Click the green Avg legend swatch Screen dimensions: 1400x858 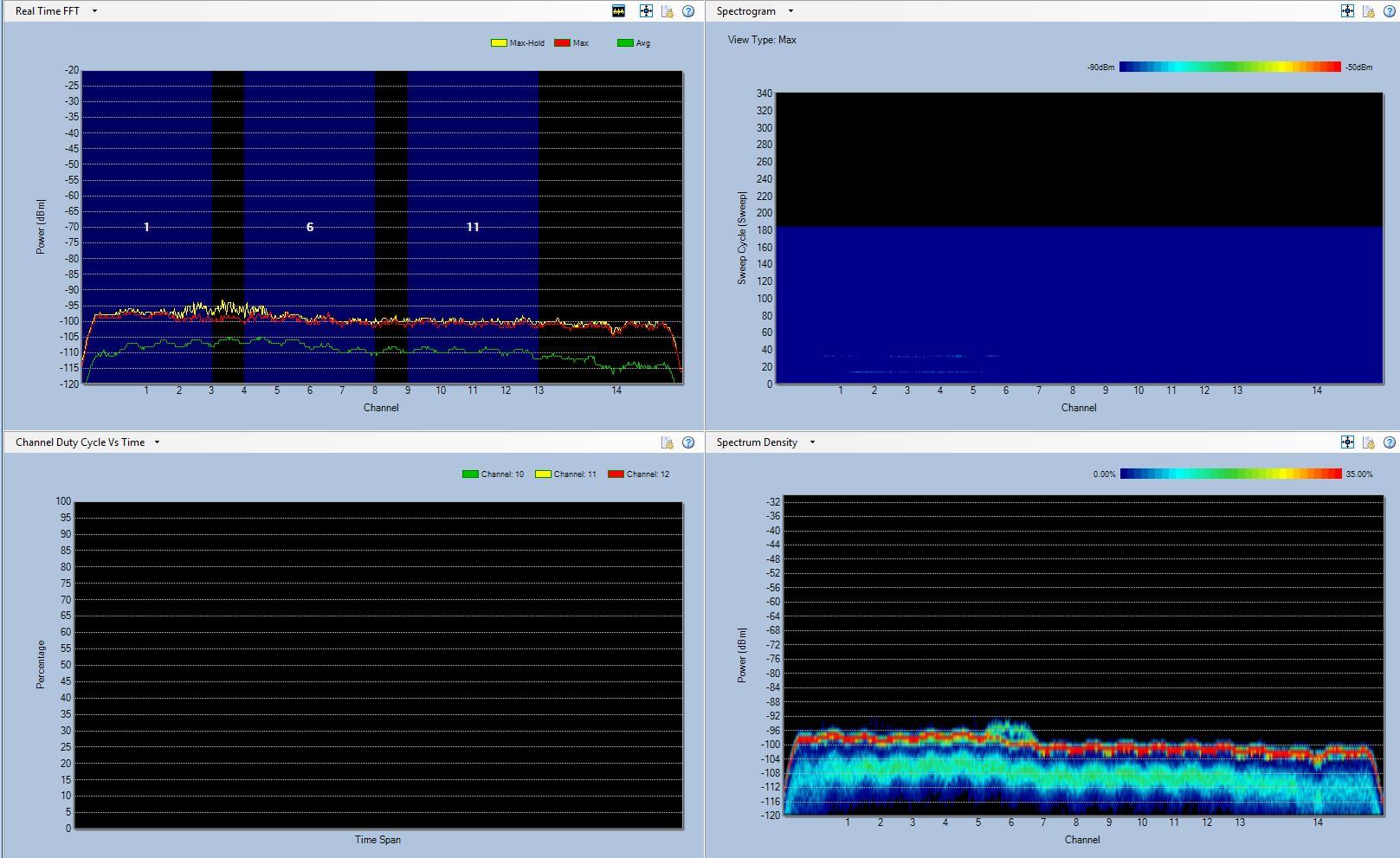pos(625,43)
